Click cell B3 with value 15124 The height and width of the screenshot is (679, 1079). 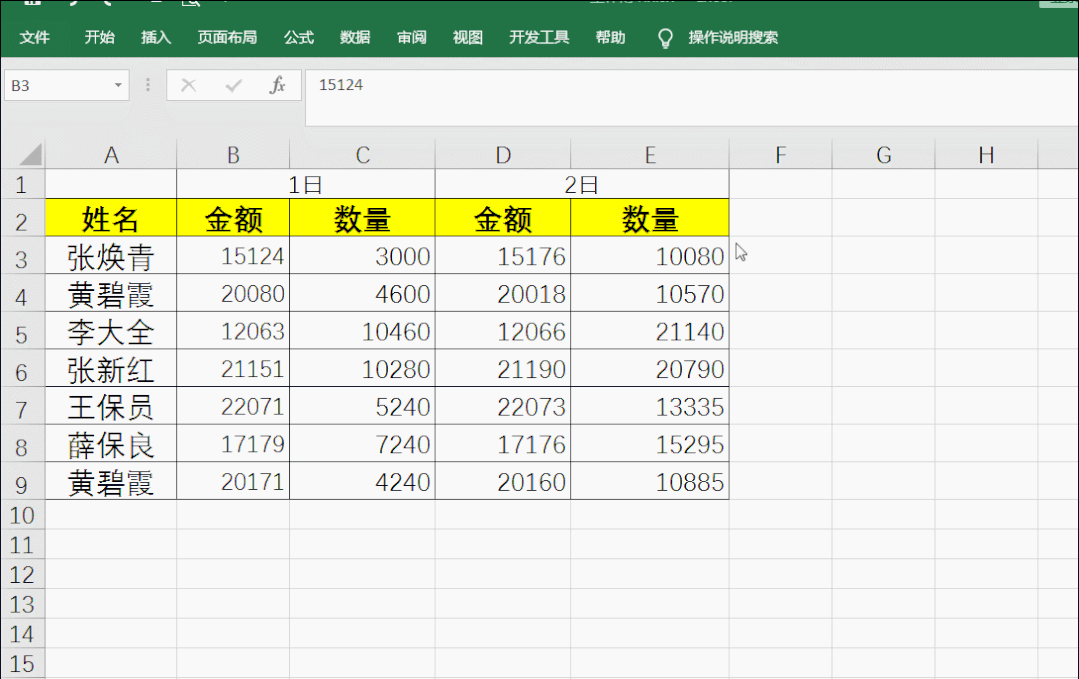click(x=233, y=256)
